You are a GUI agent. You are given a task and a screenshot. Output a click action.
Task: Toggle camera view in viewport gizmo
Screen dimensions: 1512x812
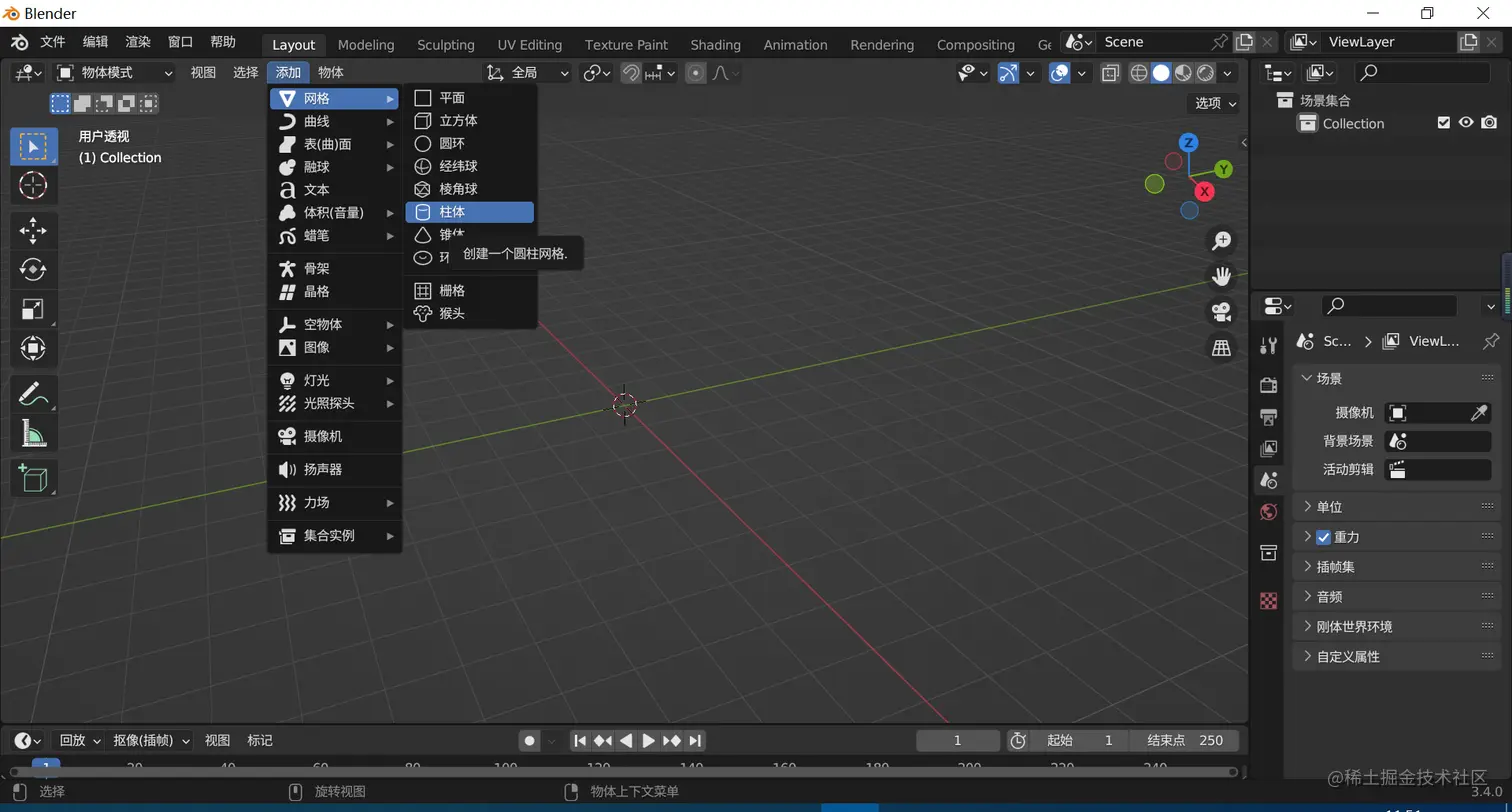[x=1221, y=310]
